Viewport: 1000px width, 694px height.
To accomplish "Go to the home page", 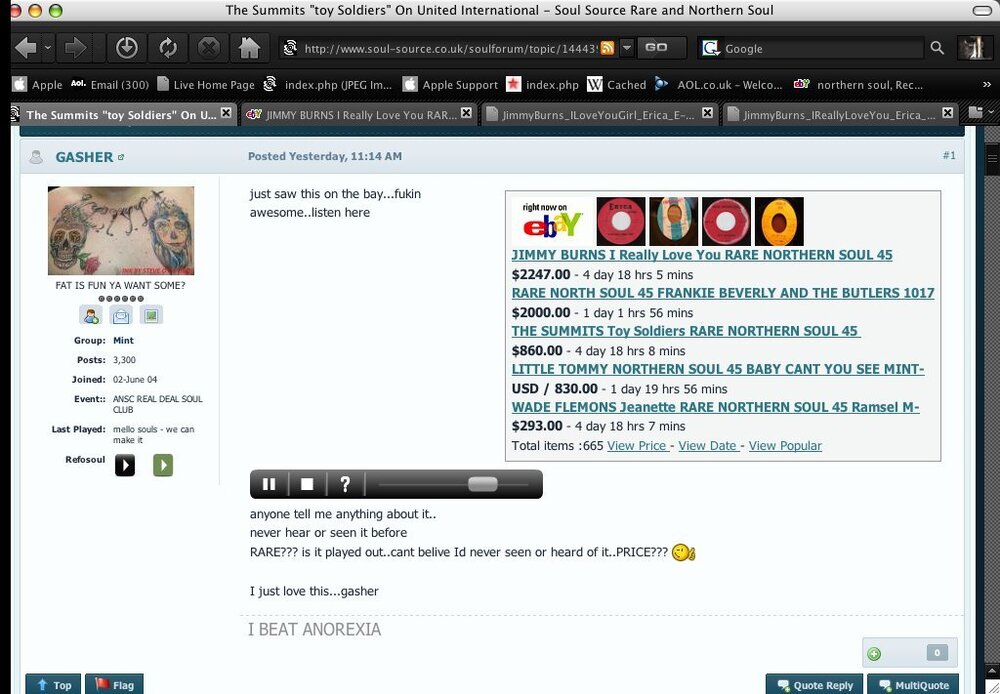I will (249, 48).
